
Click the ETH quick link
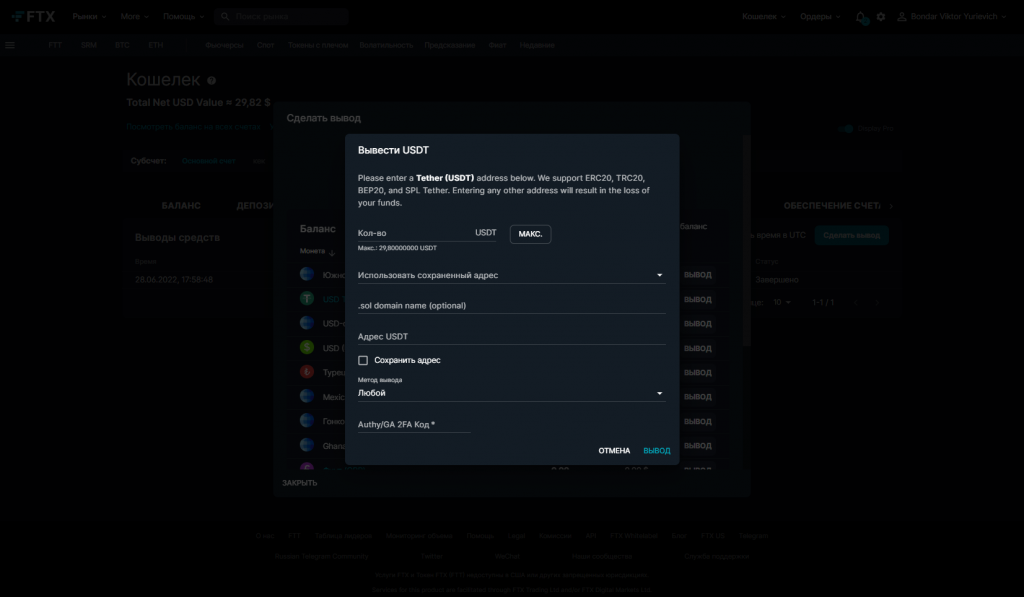tap(155, 45)
